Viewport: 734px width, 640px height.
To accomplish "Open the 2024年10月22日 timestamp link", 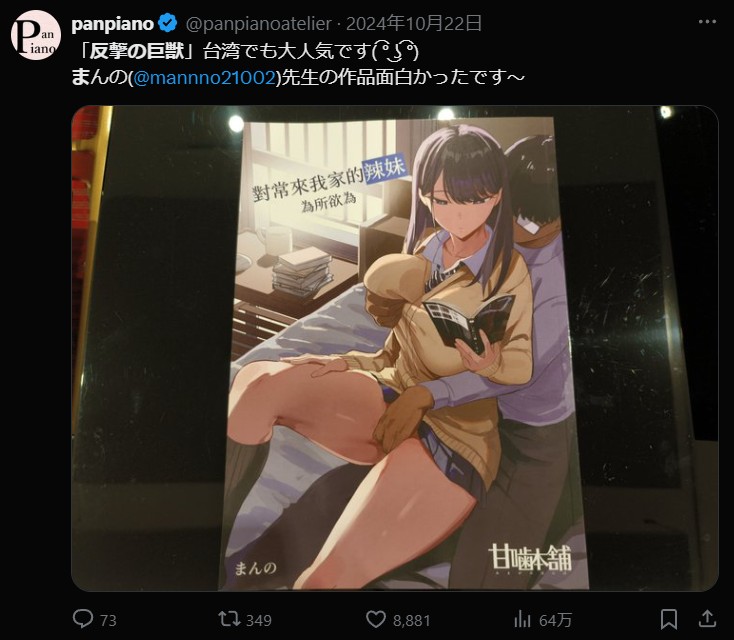I will pyautogui.click(x=414, y=23).
